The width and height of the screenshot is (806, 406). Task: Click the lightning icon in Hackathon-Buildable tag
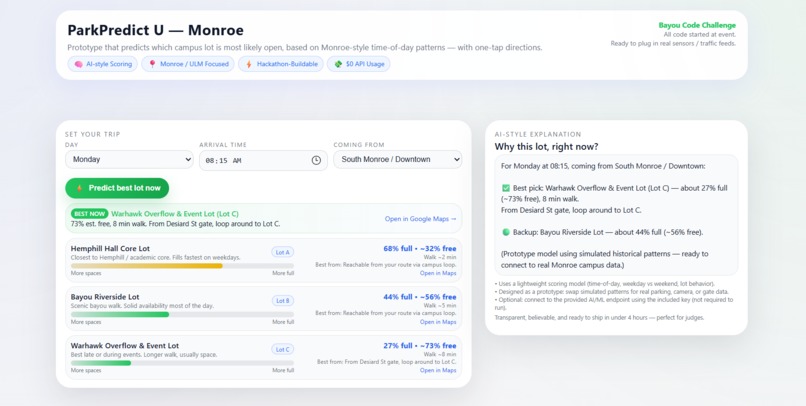click(x=249, y=64)
